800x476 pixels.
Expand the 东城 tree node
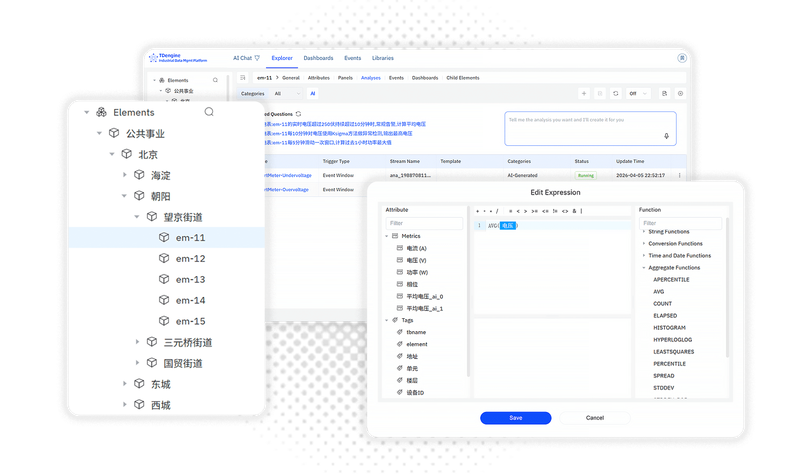coord(124,384)
